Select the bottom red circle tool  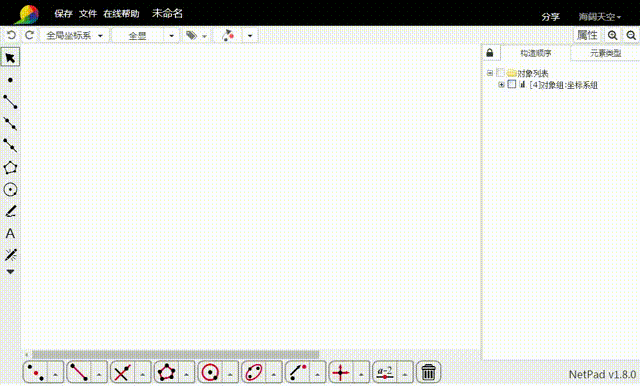click(x=210, y=372)
